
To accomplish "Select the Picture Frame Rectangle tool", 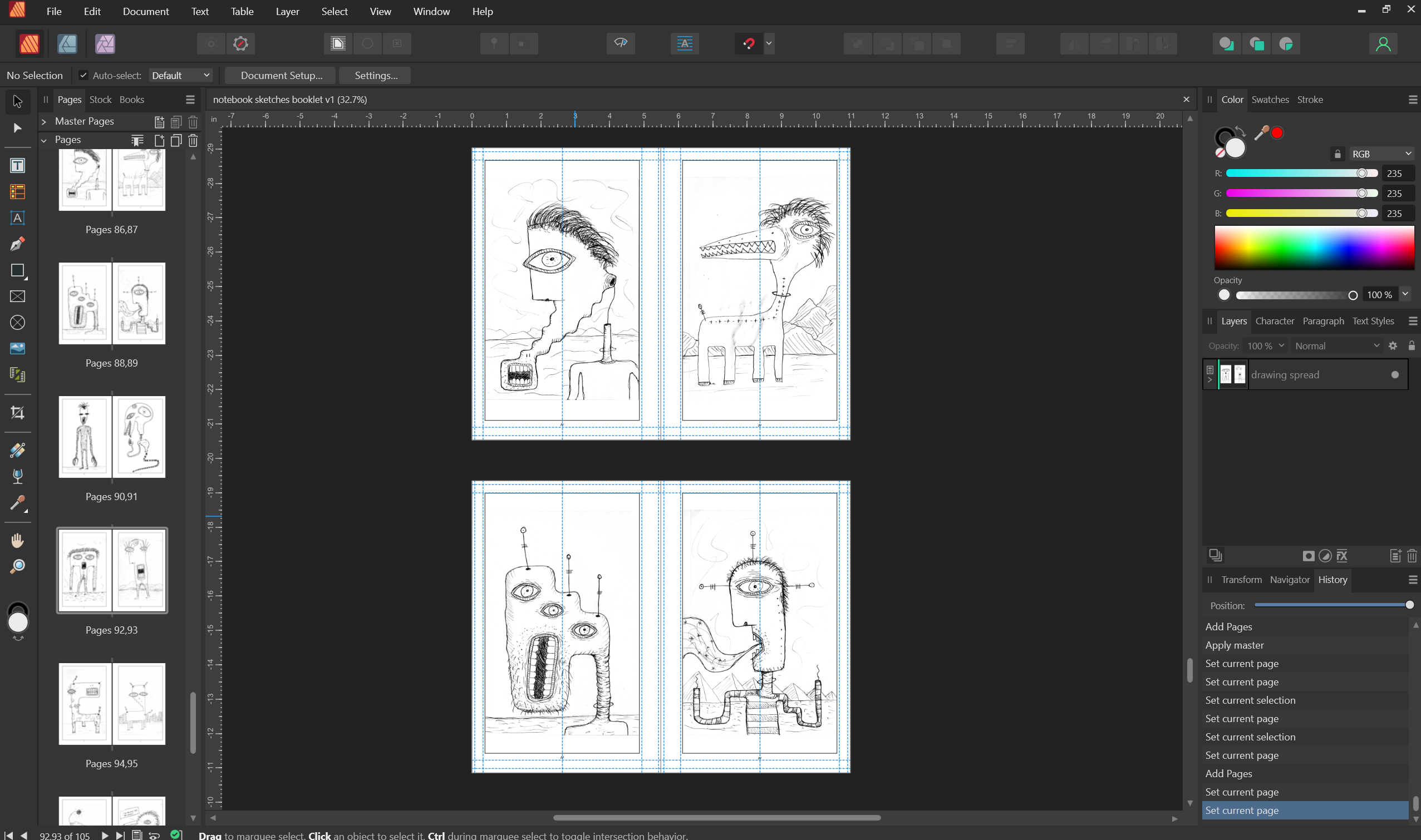I will pyautogui.click(x=18, y=297).
